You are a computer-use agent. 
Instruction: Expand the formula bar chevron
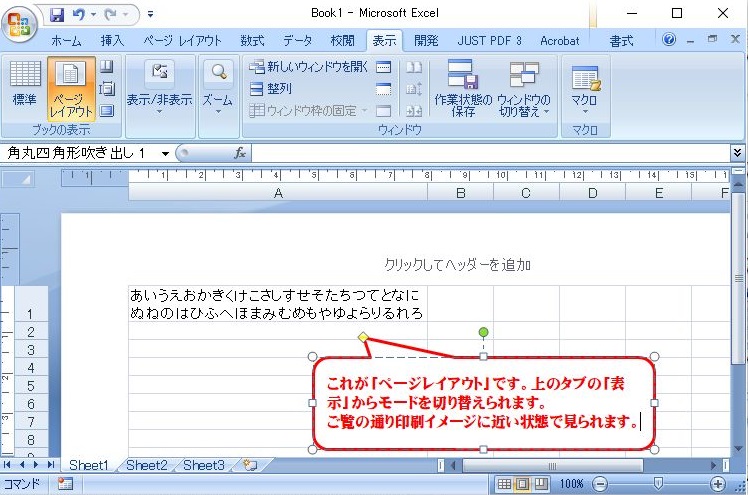[738, 153]
